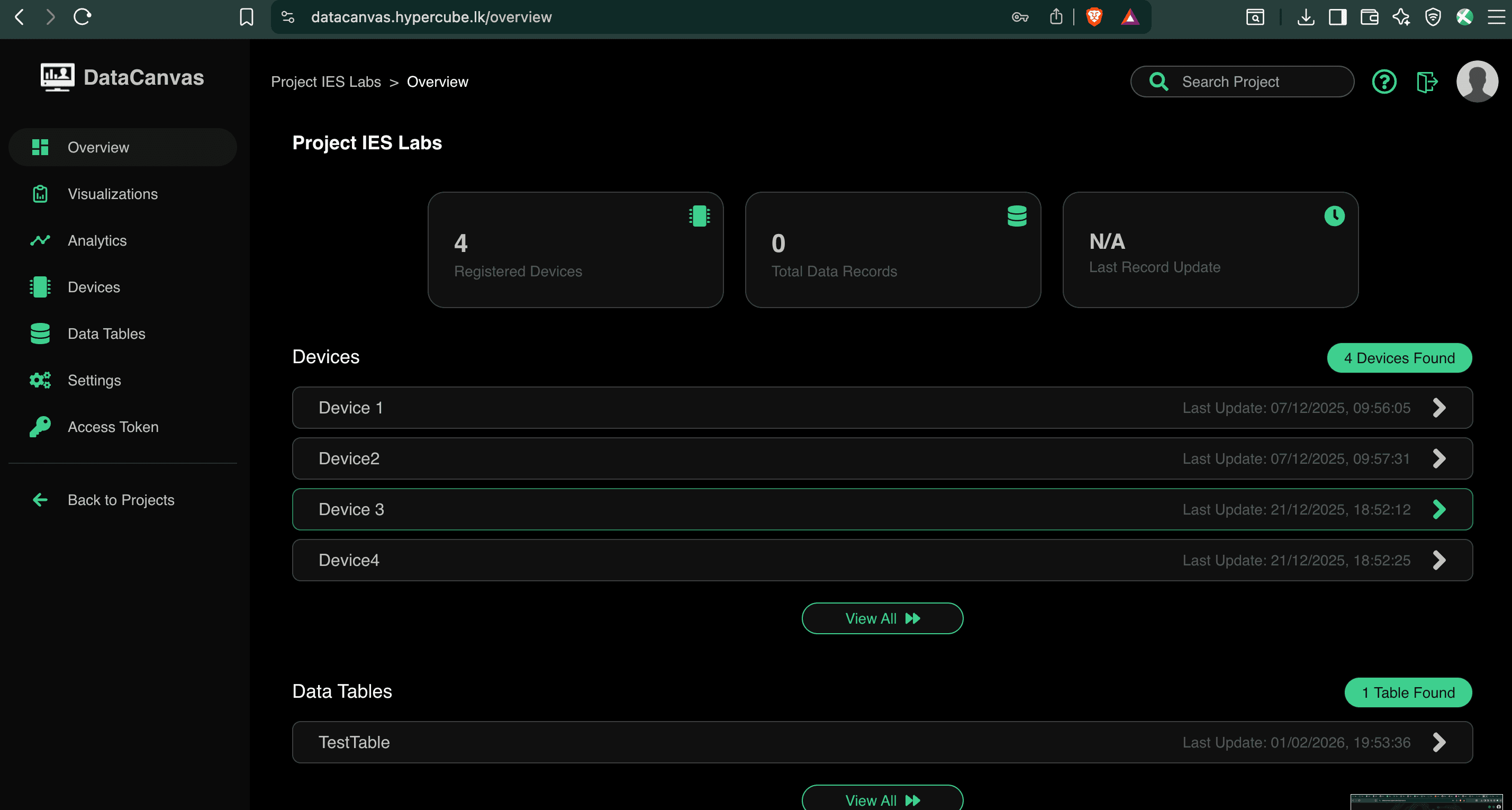Expand Device 1 details chevron
The image size is (1512, 810).
pos(1438,407)
